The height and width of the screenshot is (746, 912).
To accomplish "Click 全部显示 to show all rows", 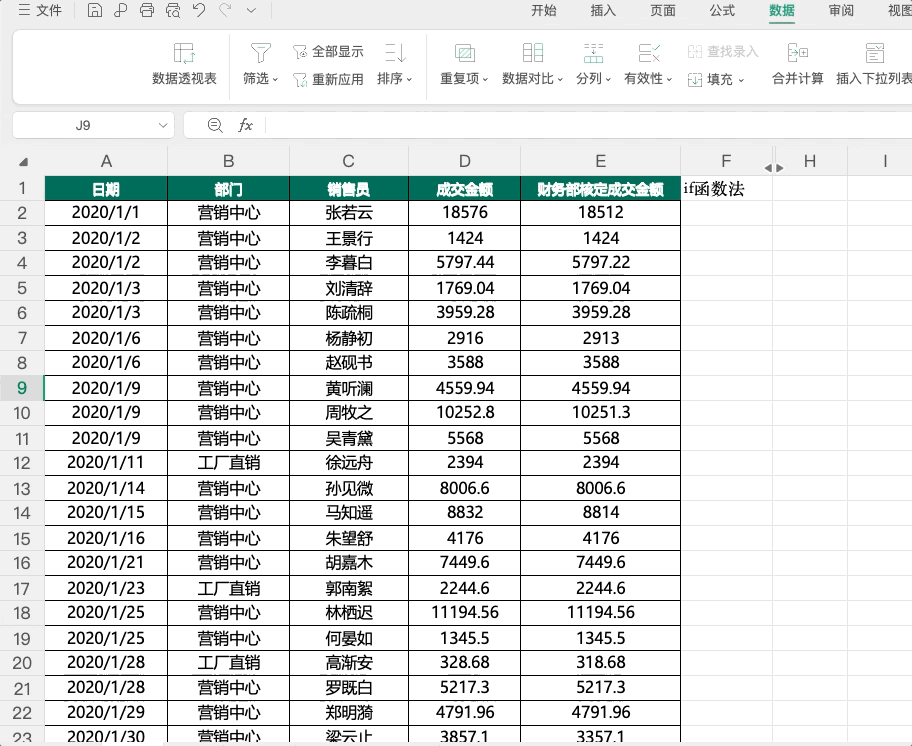I will (x=328, y=52).
